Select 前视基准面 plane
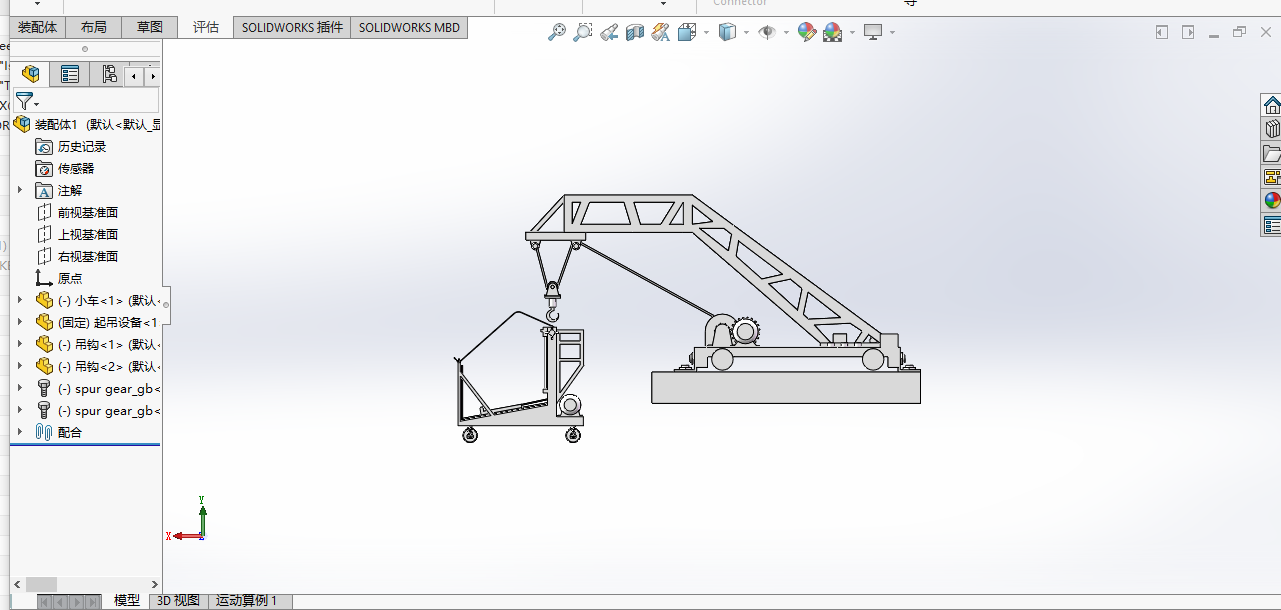The image size is (1281, 610). pos(88,212)
